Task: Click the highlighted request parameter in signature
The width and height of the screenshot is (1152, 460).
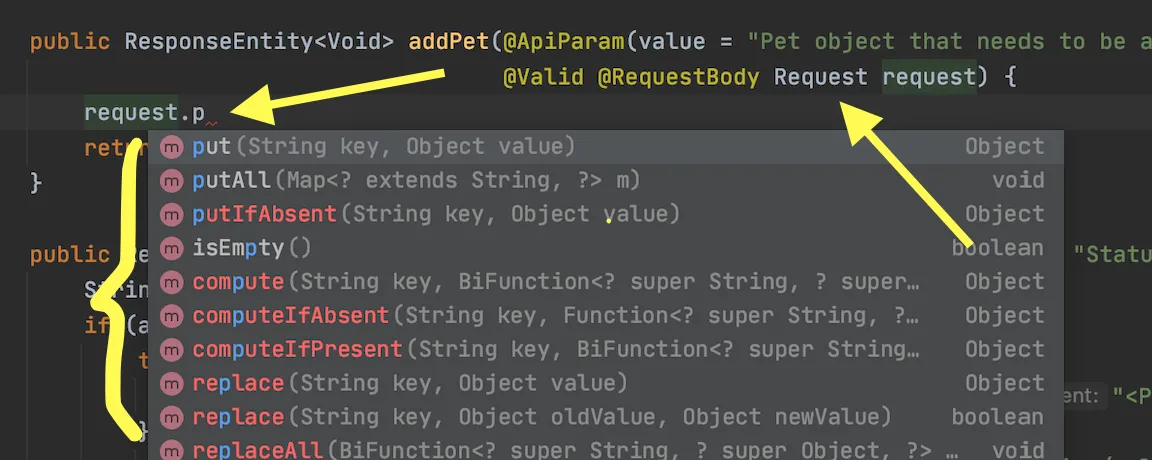Action: (x=929, y=77)
